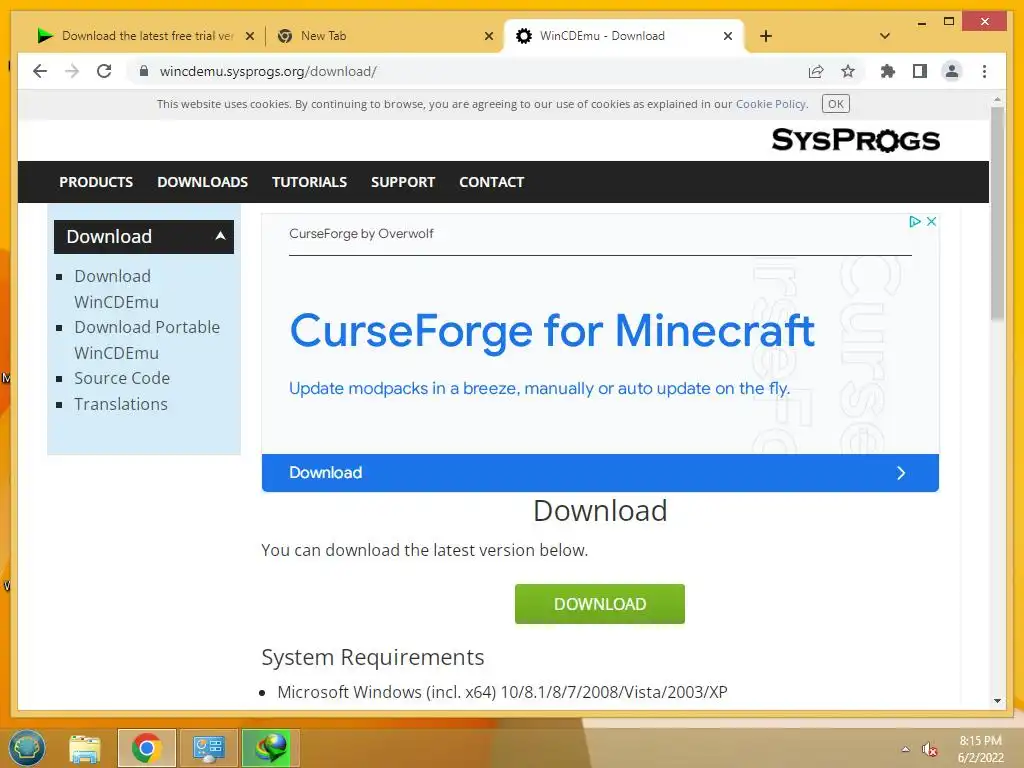
Task: Collapse the Download sidebar panel
Action: (221, 236)
